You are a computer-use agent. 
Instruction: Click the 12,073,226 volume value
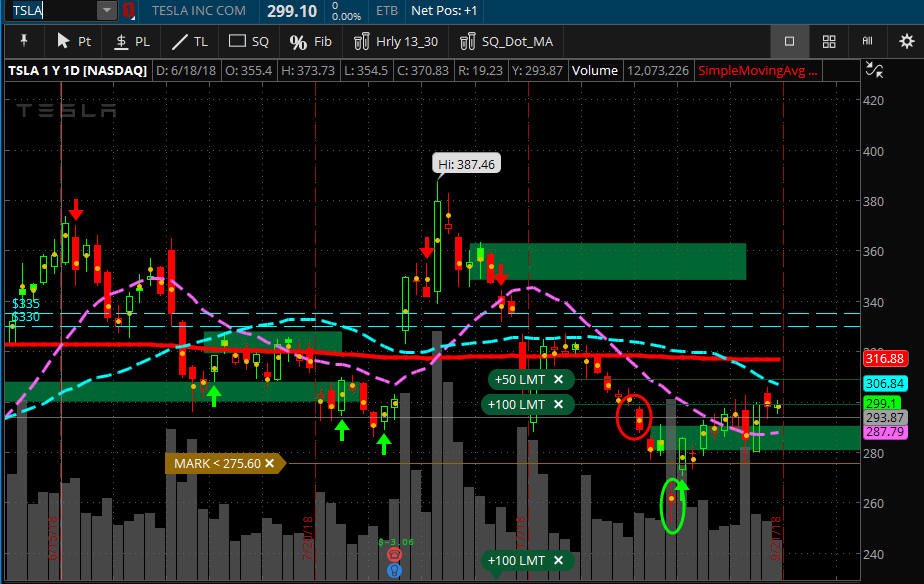coord(658,71)
